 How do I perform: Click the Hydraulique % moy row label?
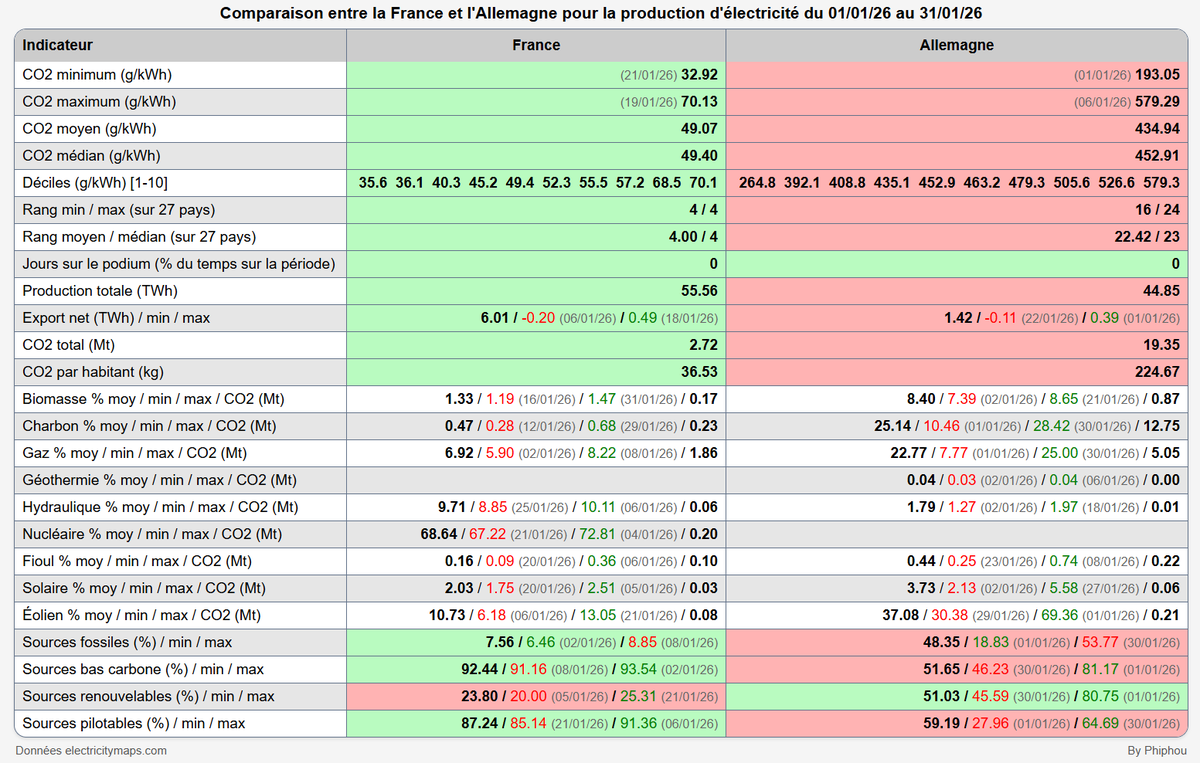click(160, 506)
